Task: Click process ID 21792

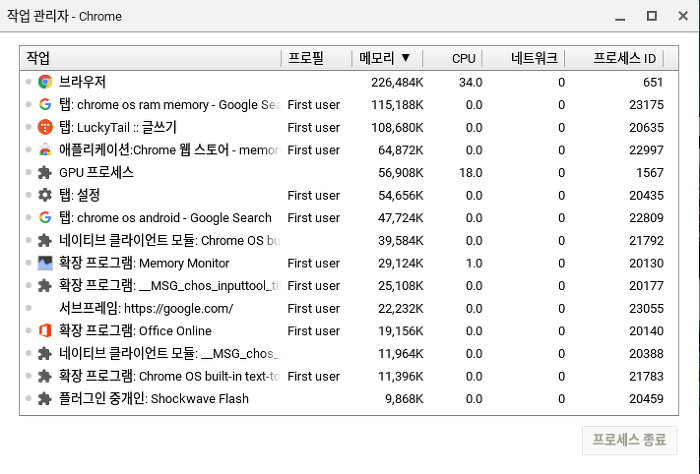Action: coord(646,241)
